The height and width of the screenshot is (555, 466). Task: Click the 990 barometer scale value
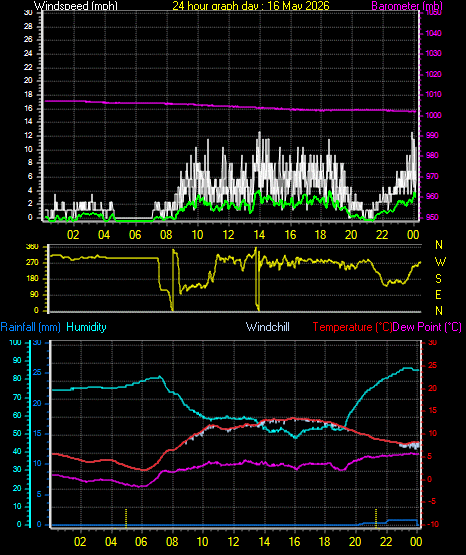tap(432, 136)
